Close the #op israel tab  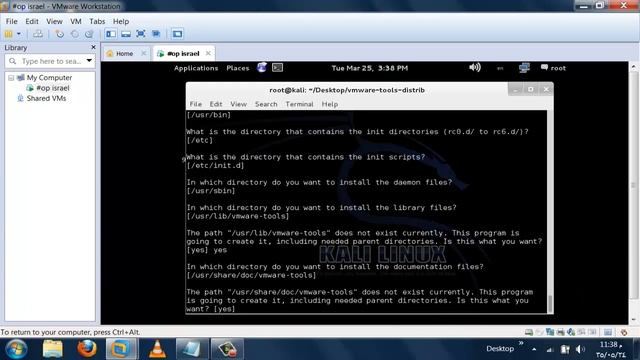[208, 53]
